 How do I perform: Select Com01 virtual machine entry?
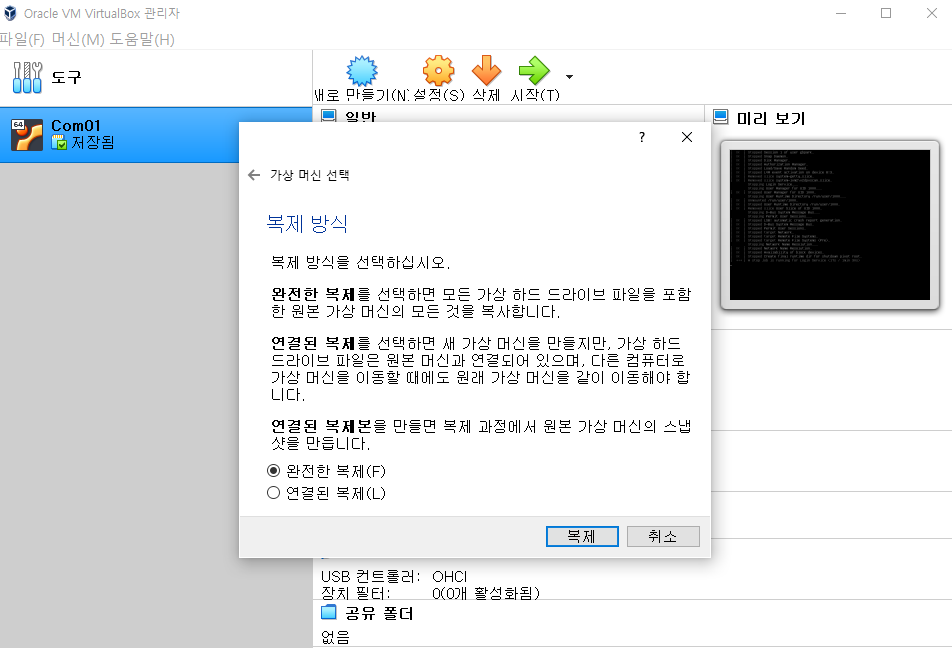coord(156,135)
